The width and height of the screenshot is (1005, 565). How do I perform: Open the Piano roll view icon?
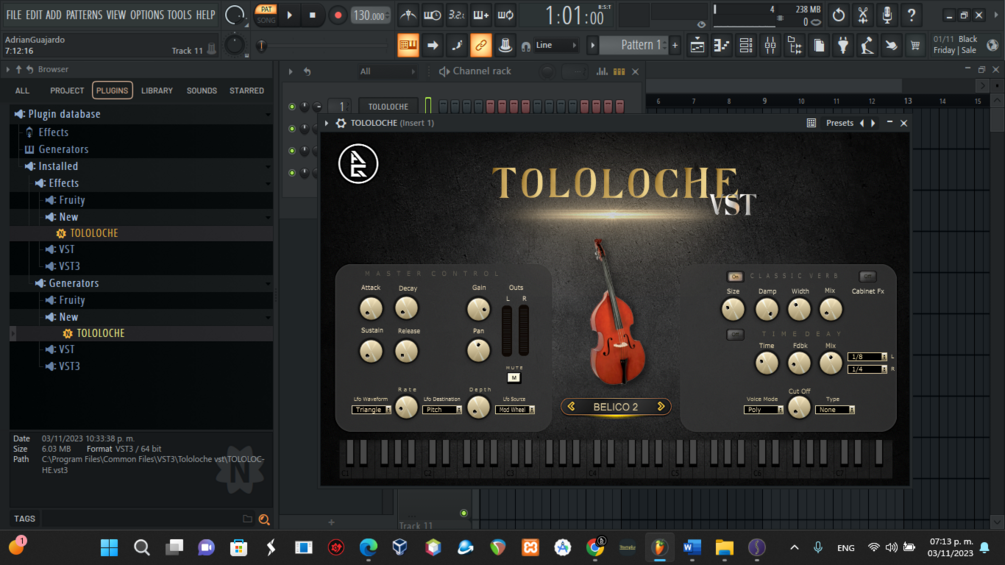[722, 45]
